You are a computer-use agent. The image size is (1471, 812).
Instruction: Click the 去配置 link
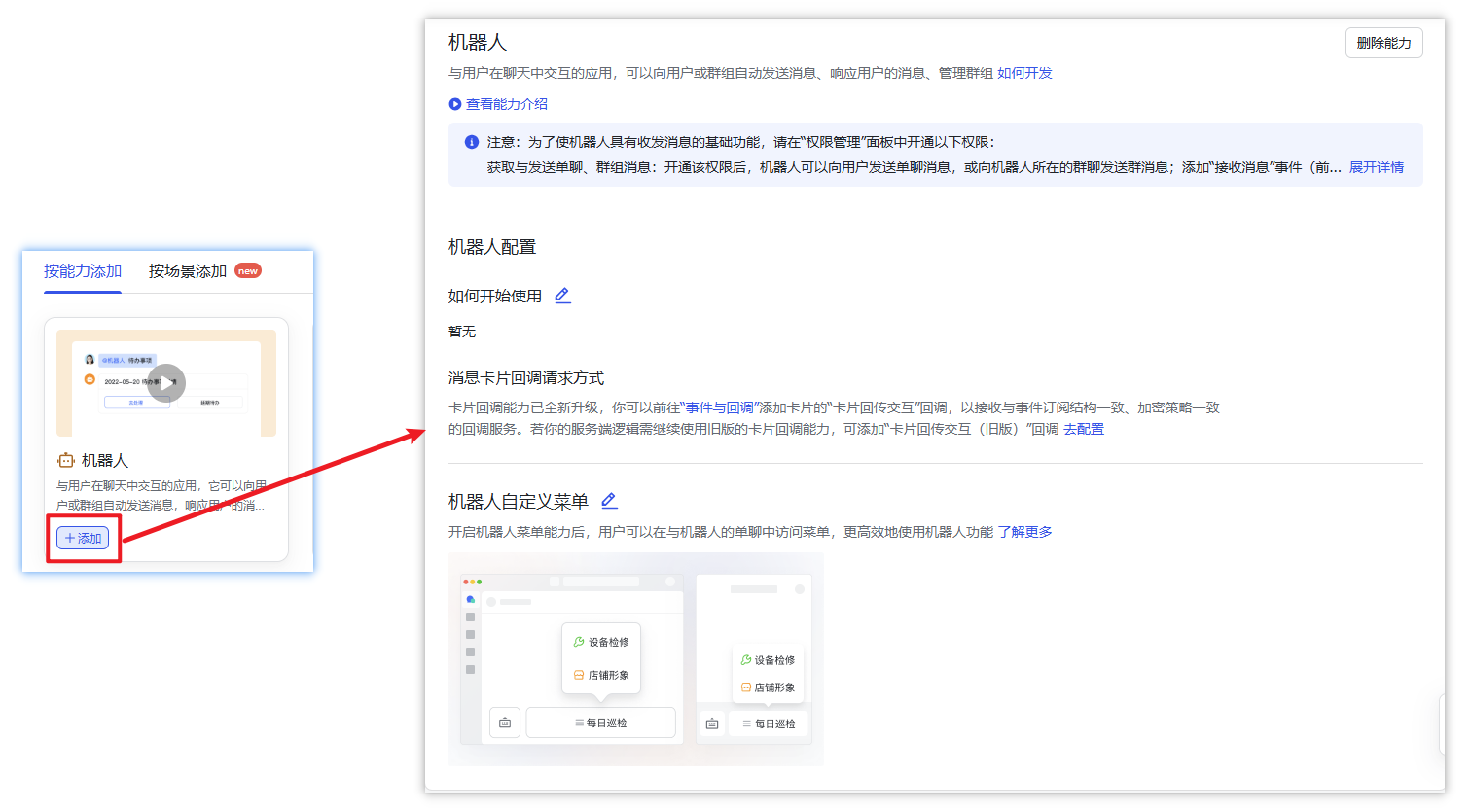pos(1084,429)
